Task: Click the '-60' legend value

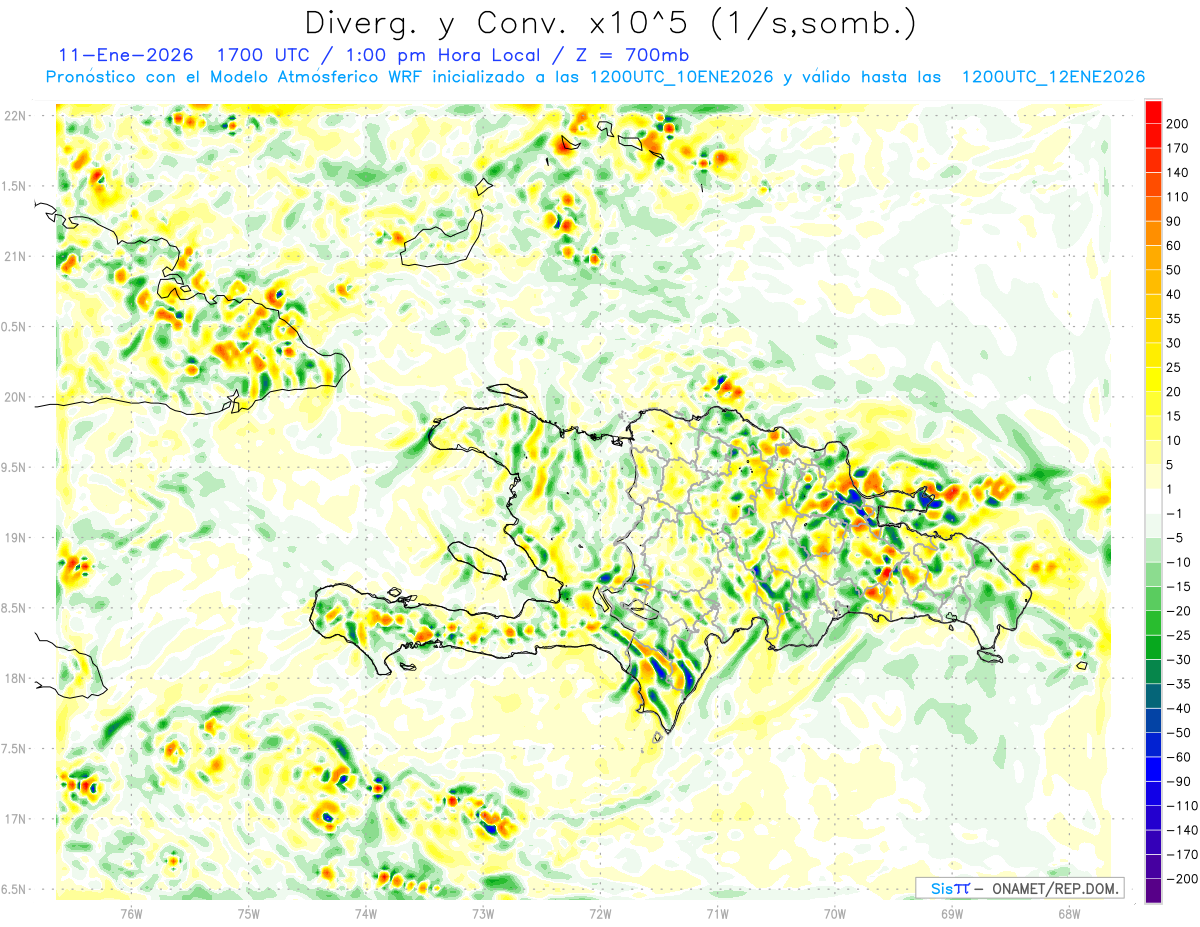Action: click(1181, 757)
